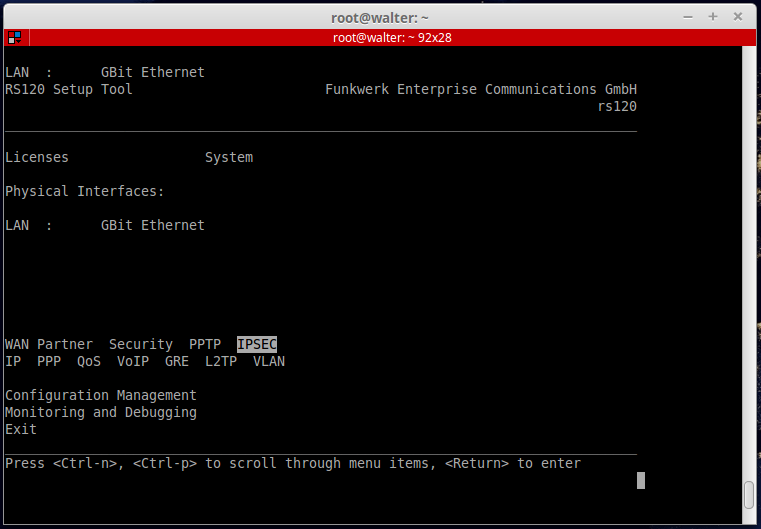Click the Exit entry in setup tool
The height and width of the screenshot is (529, 761).
tap(21, 429)
